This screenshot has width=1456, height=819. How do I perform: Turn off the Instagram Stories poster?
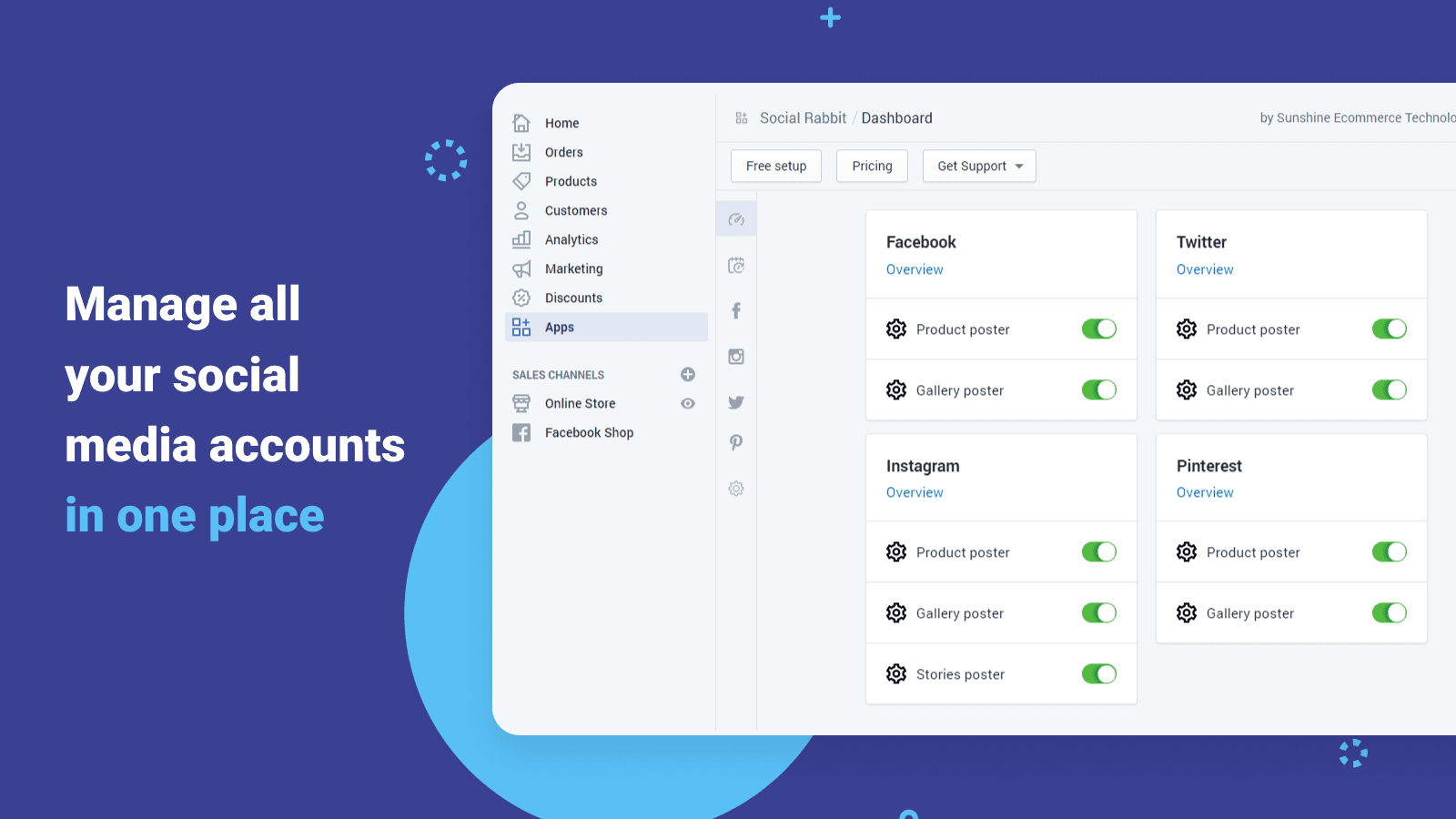1098,673
